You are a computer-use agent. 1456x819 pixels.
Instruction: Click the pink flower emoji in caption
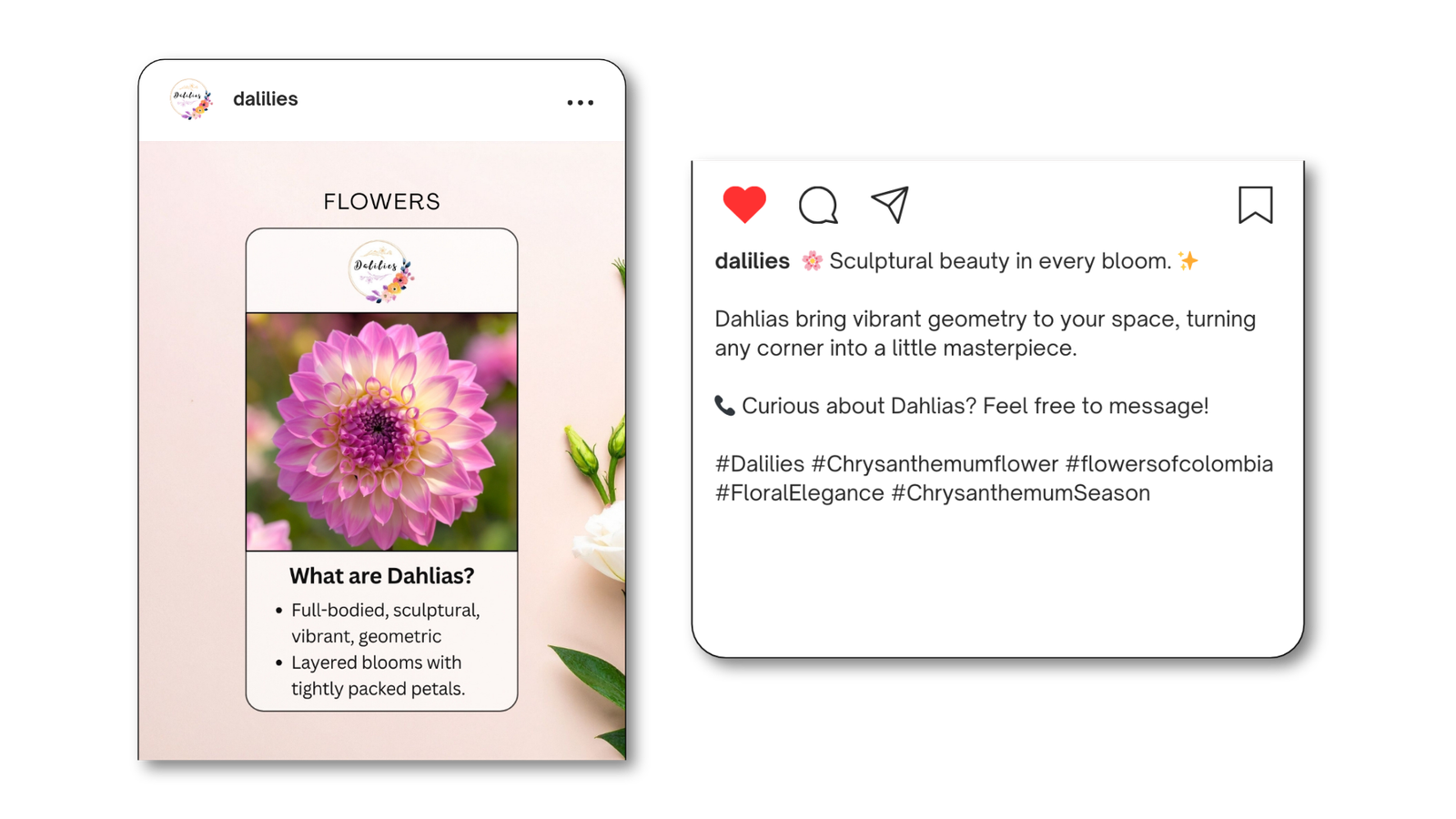(x=812, y=262)
